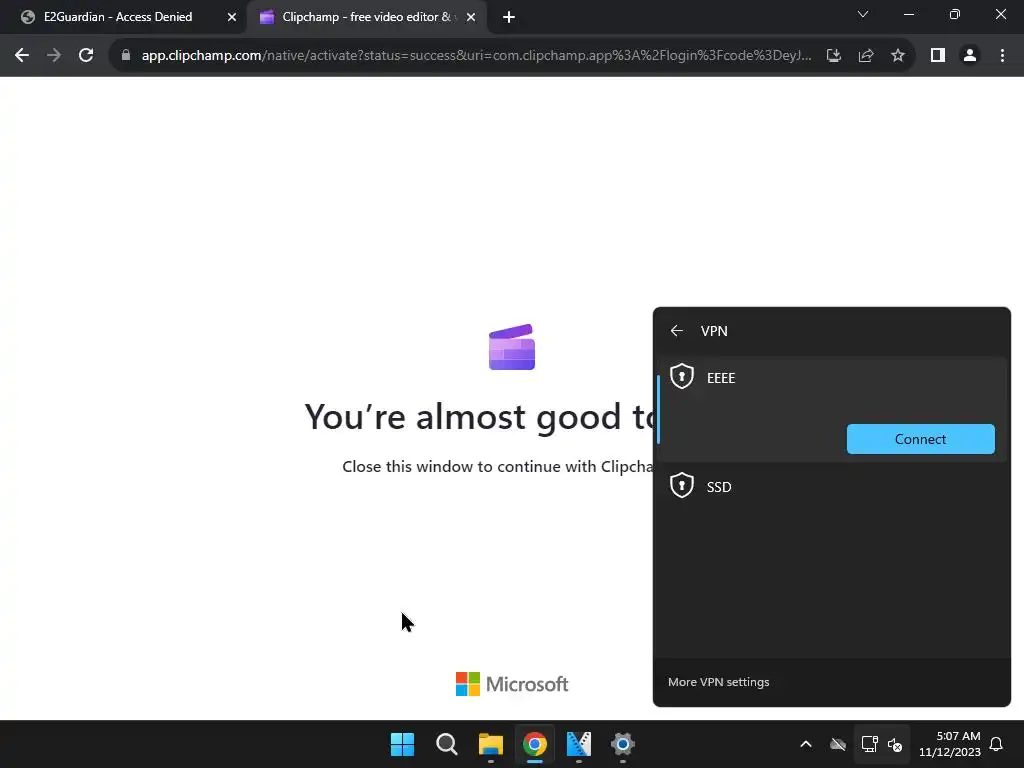The image size is (1024, 768).
Task: Close the E2Guardian tab
Action: pyautogui.click(x=232, y=17)
